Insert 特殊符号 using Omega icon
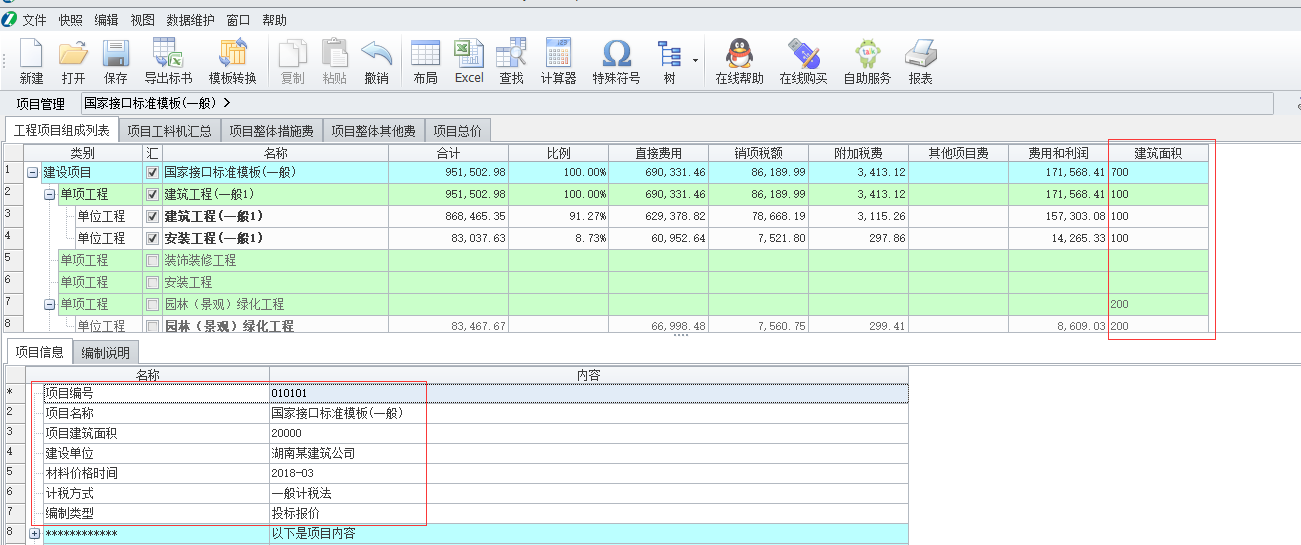This screenshot has width=1301, height=545. [616, 54]
